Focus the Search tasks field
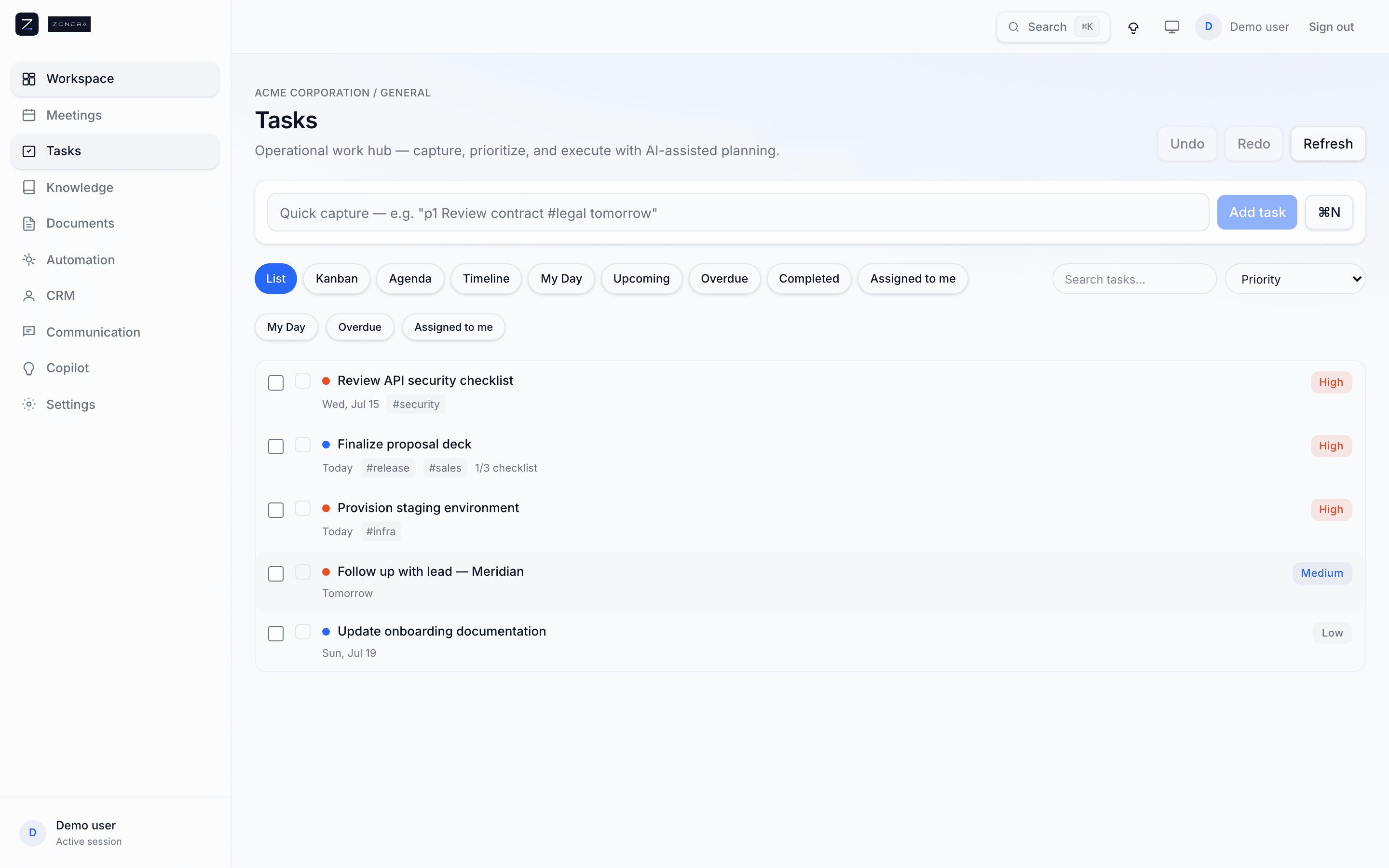The width and height of the screenshot is (1389, 868). [x=1134, y=279]
